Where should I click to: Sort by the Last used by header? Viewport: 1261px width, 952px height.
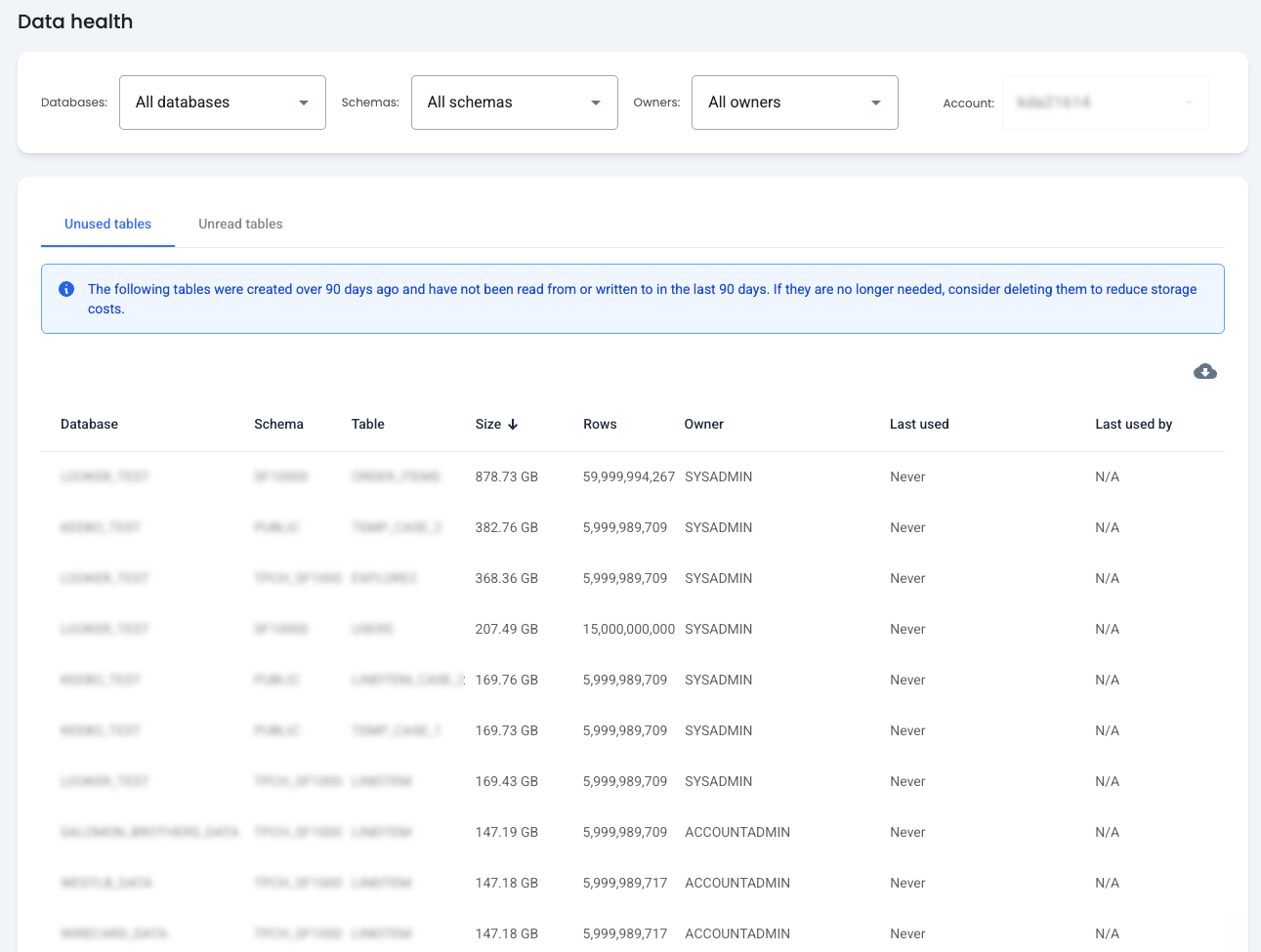1133,424
